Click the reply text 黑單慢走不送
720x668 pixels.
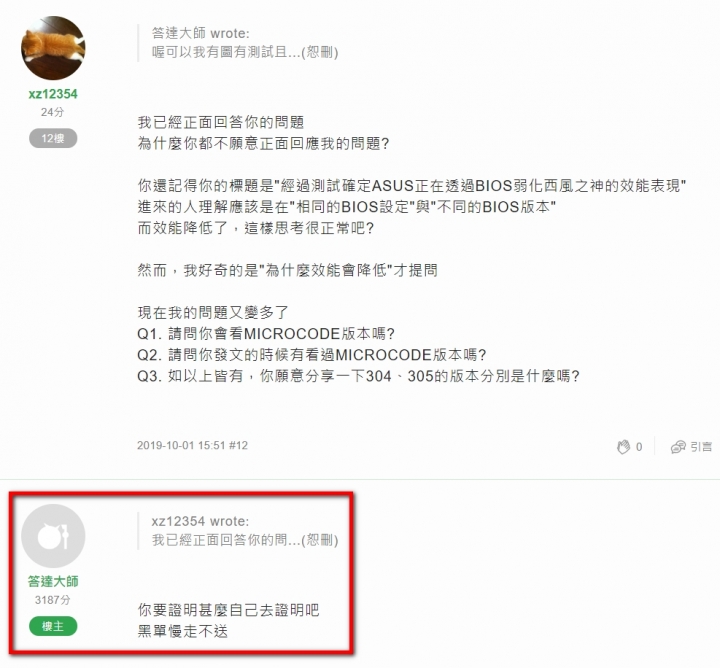[x=183, y=631]
